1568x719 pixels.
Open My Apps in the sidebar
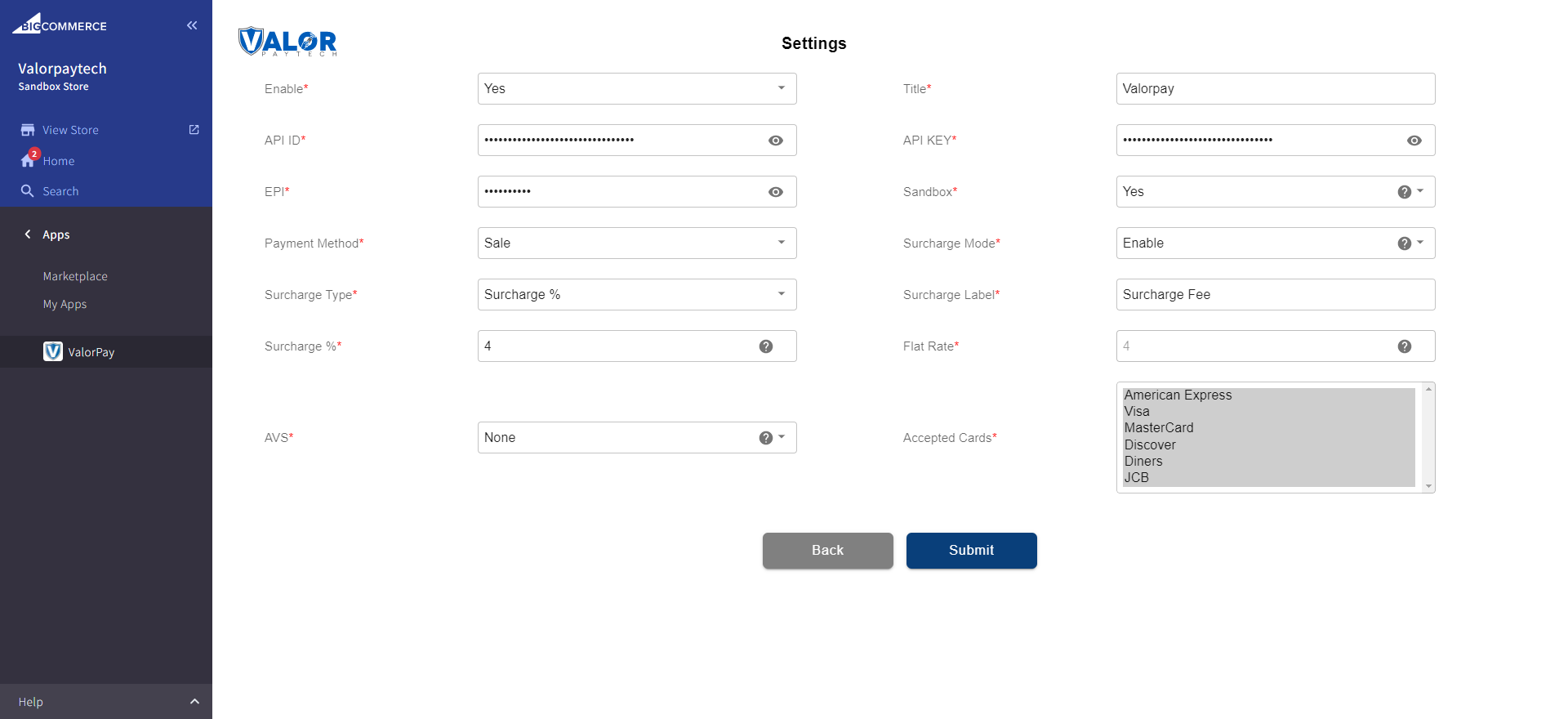pos(65,304)
